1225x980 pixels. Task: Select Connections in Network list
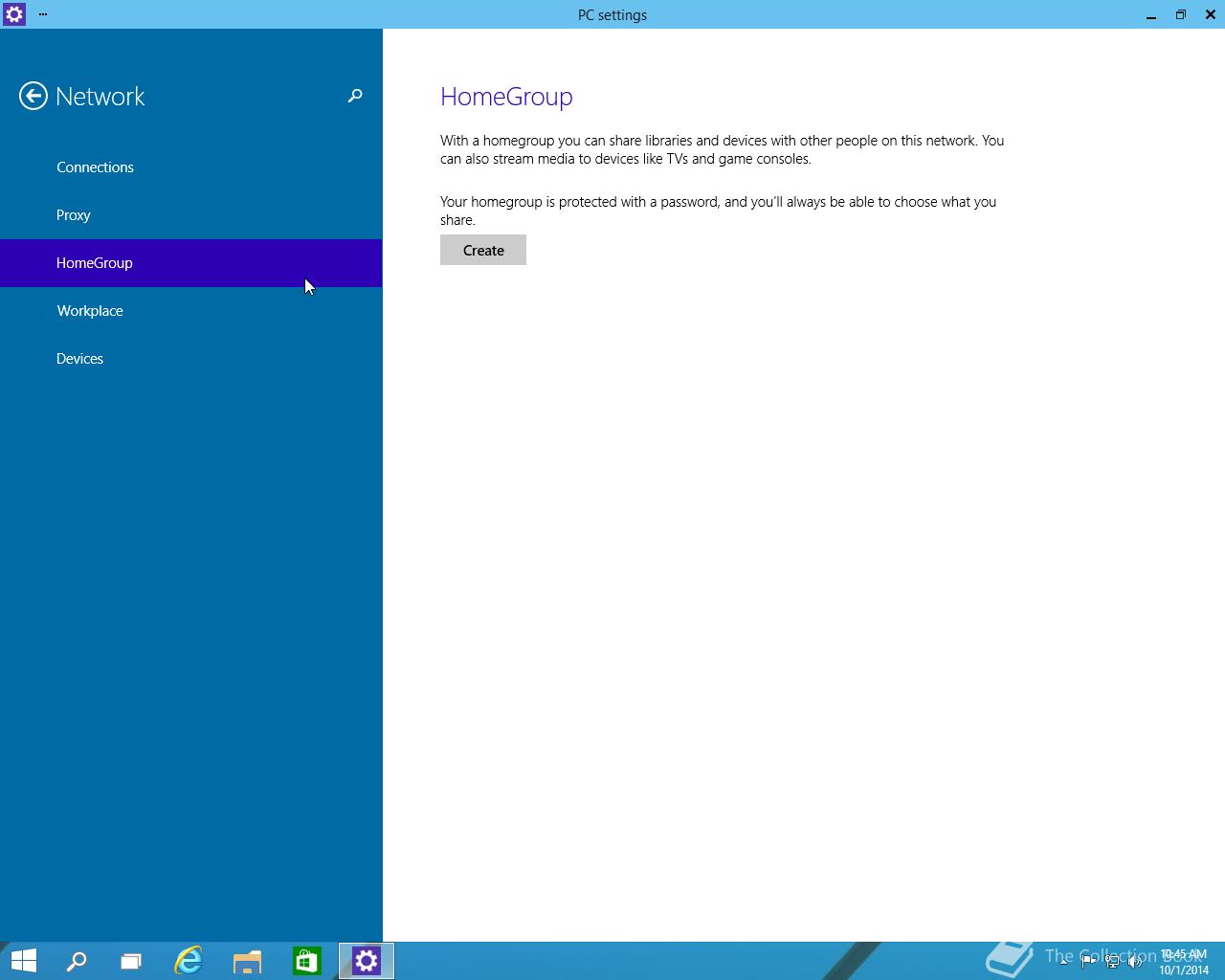pyautogui.click(x=191, y=167)
